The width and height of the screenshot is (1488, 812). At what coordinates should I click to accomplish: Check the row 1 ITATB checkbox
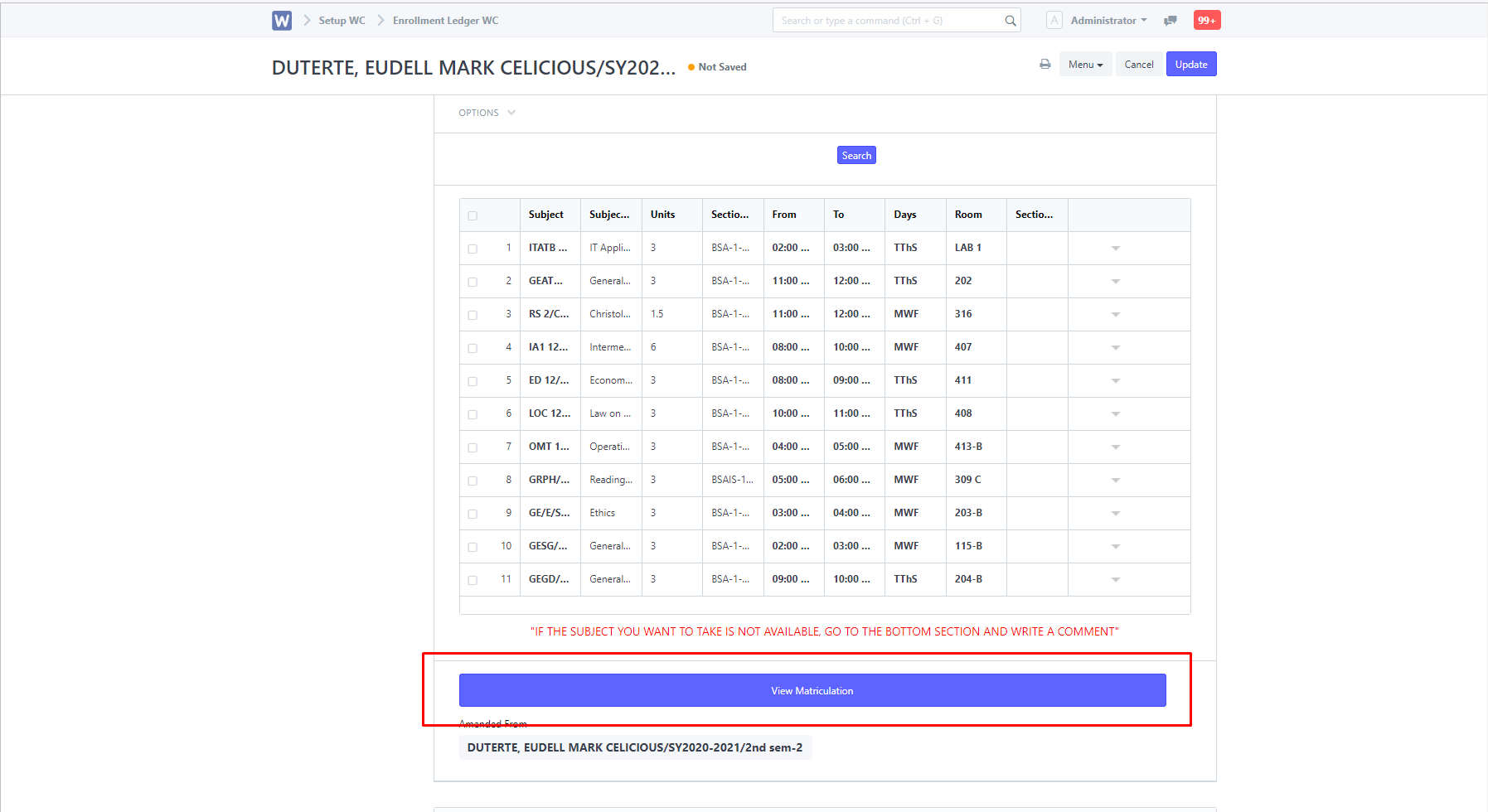pyautogui.click(x=473, y=249)
